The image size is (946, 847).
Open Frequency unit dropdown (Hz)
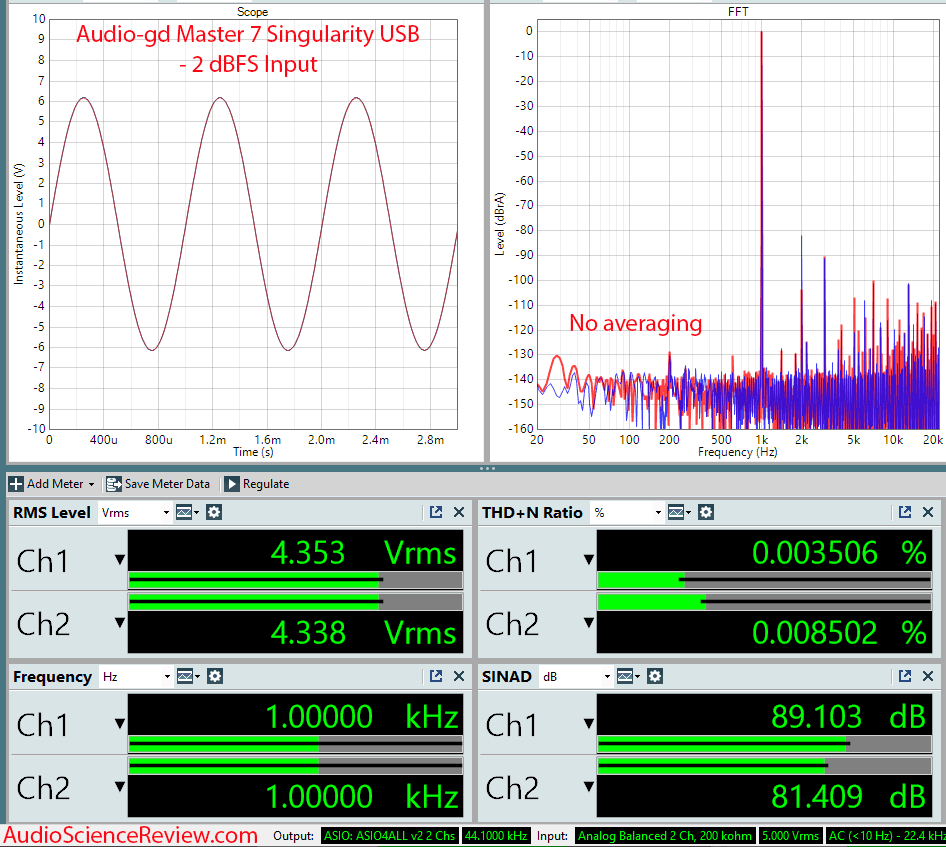(x=136, y=677)
